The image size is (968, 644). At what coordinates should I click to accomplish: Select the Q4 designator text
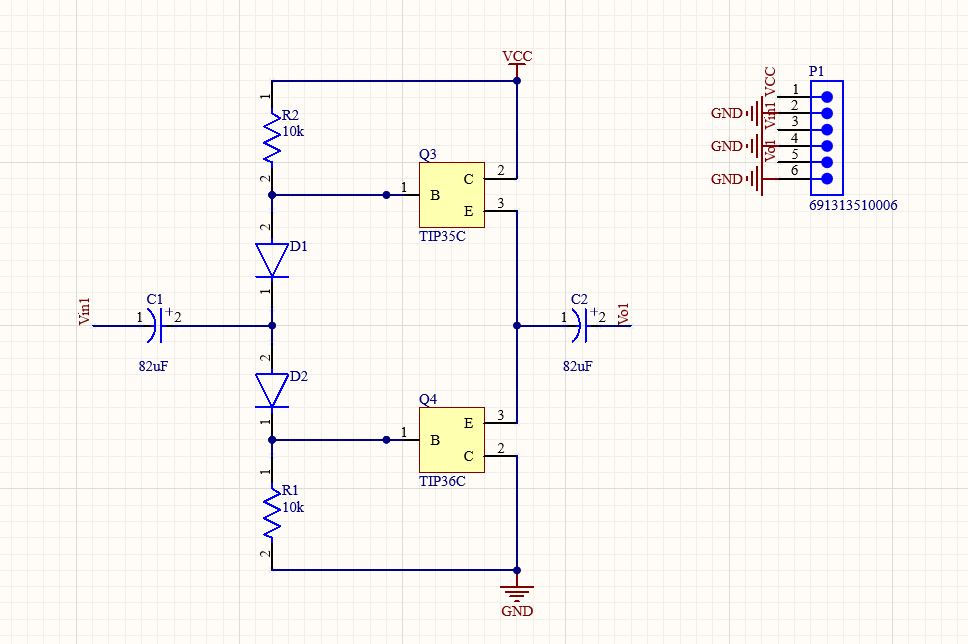pyautogui.click(x=428, y=399)
